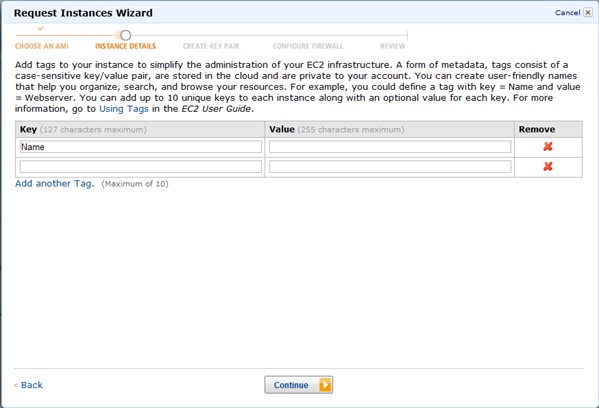Click the Value column header
Viewport: 599px width, 408px height.
click(x=389, y=130)
